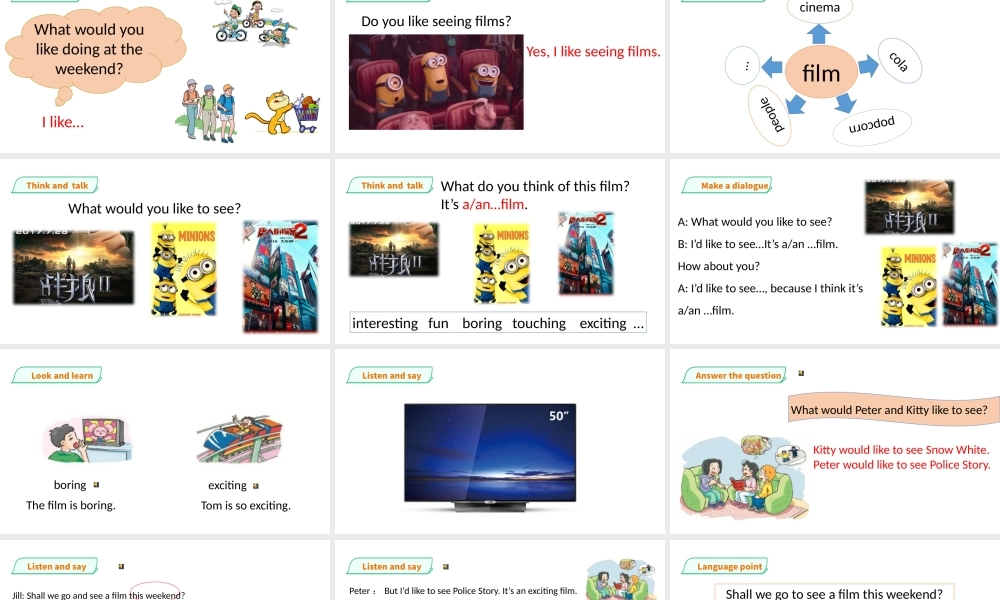
Task: Select the 'Language point' label tab
Action: coord(725,566)
